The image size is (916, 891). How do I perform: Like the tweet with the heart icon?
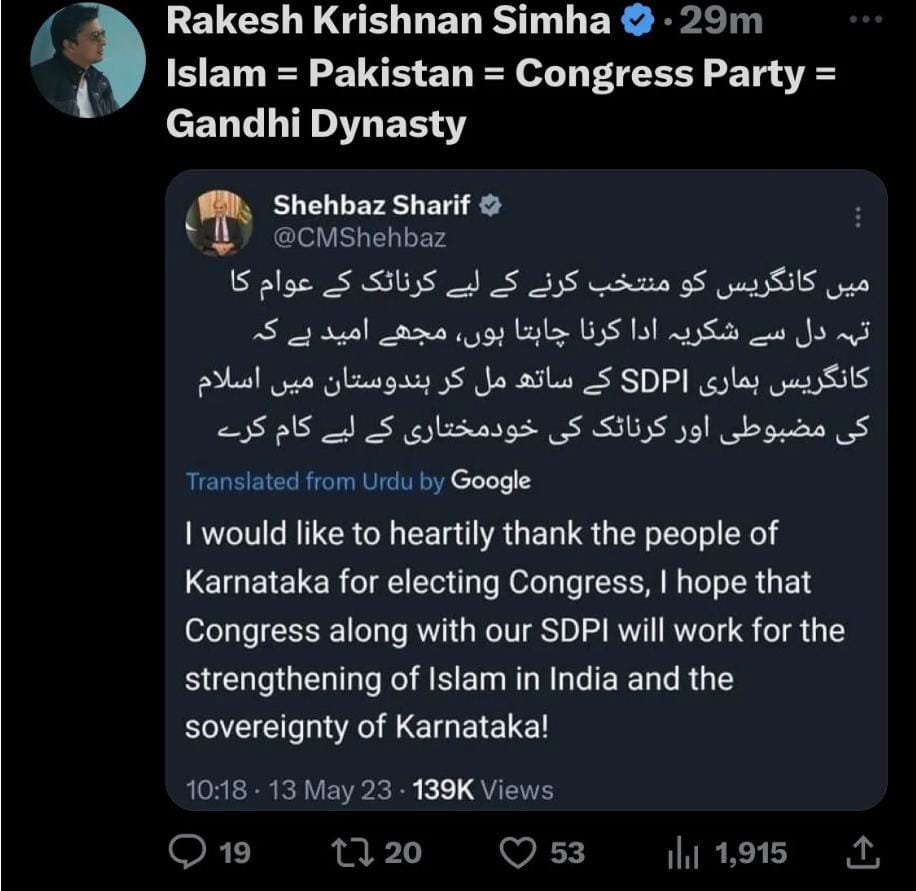point(518,852)
